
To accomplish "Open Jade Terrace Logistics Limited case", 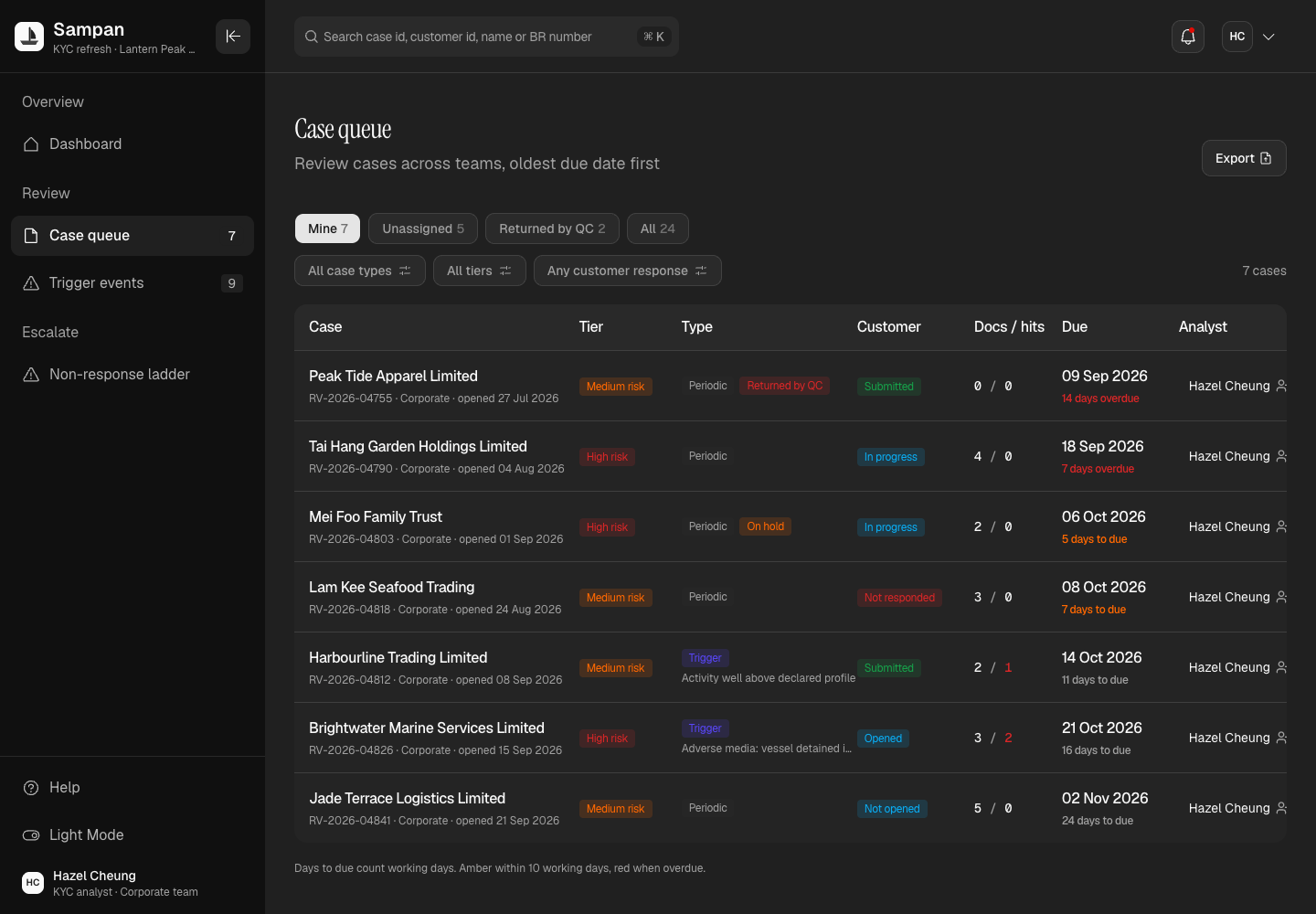I will 407,798.
